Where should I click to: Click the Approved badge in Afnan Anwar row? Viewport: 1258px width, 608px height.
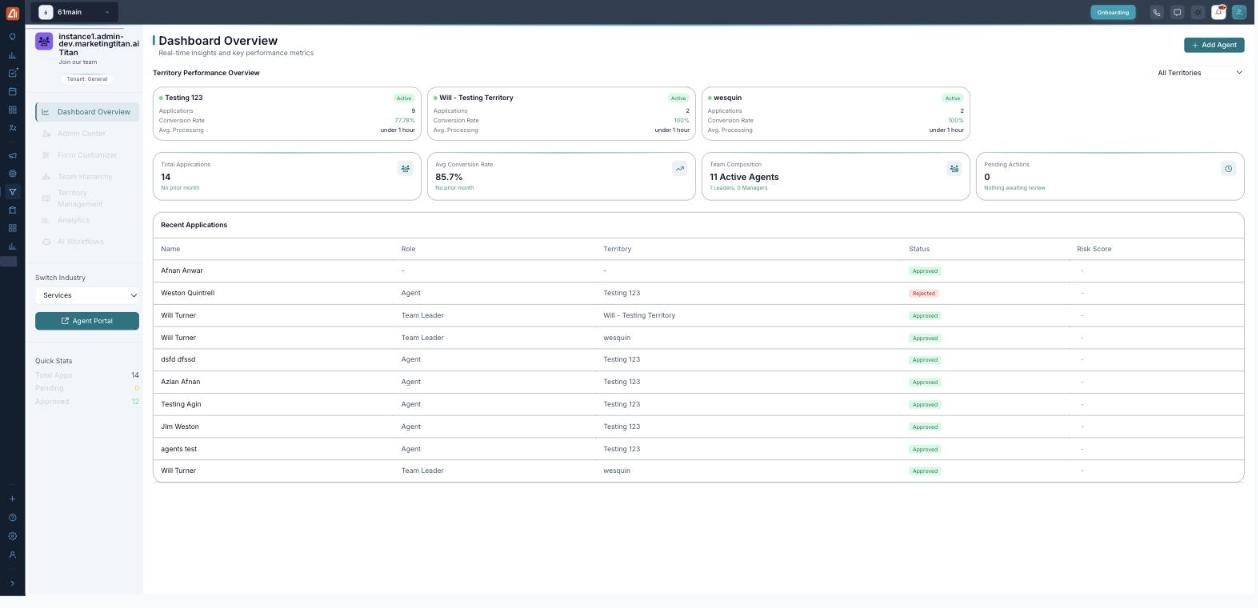pos(925,271)
